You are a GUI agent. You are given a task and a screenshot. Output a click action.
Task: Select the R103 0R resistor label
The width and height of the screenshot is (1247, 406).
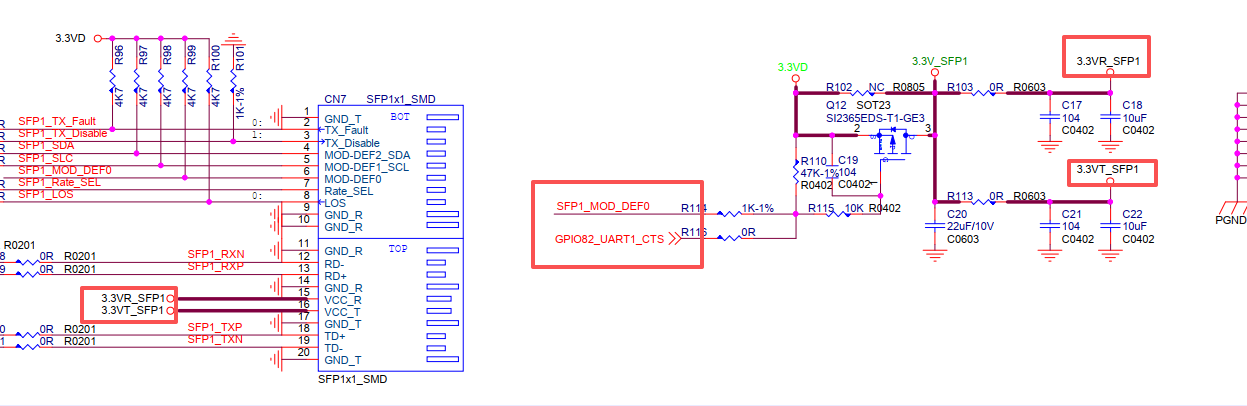960,87
